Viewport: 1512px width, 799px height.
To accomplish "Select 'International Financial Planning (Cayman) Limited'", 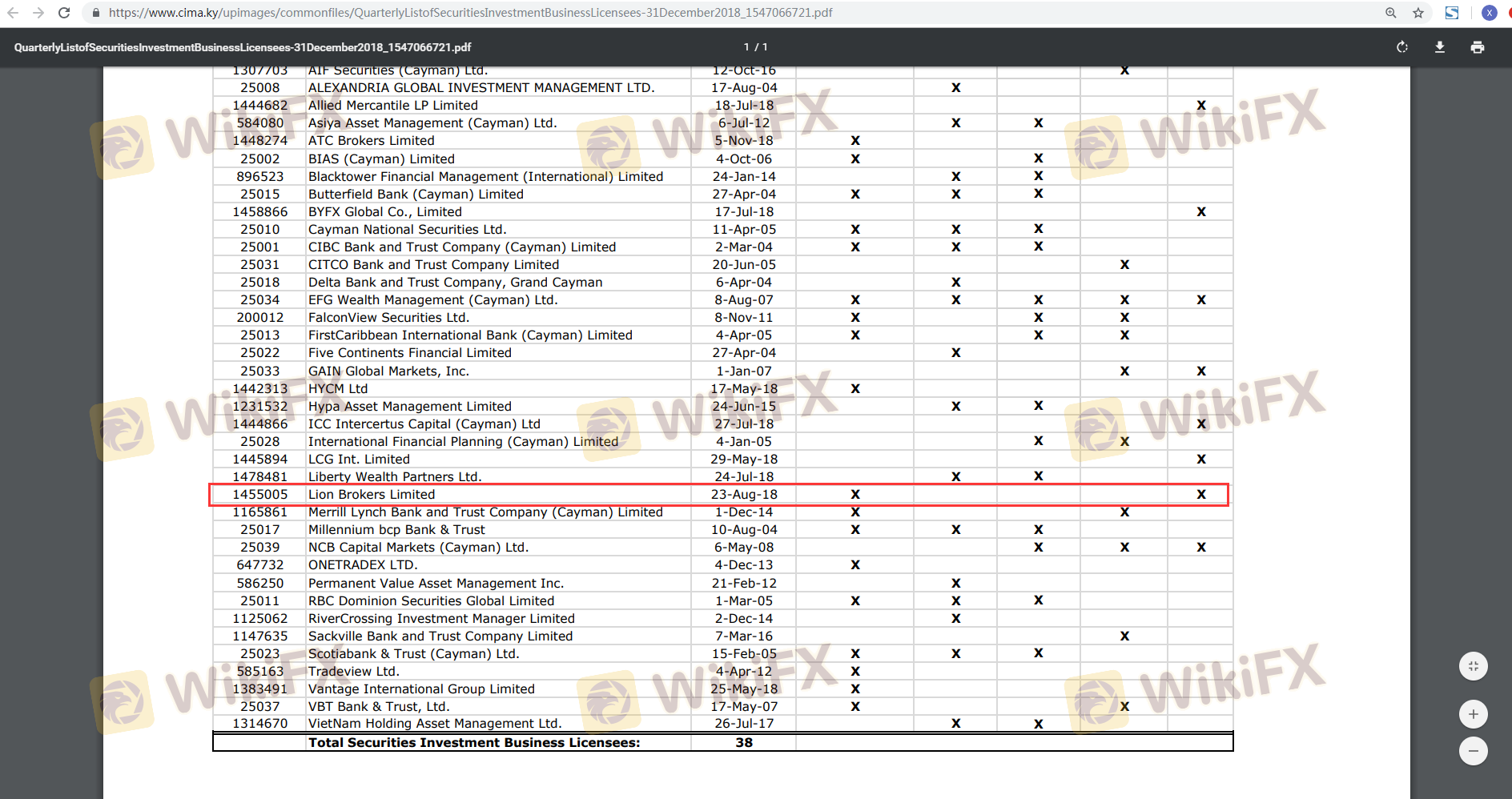I will [x=464, y=442].
